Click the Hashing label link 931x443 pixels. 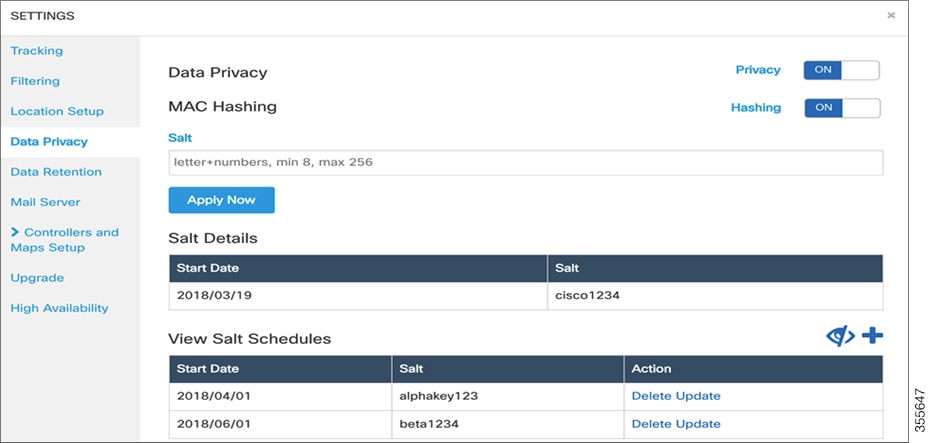coord(756,108)
